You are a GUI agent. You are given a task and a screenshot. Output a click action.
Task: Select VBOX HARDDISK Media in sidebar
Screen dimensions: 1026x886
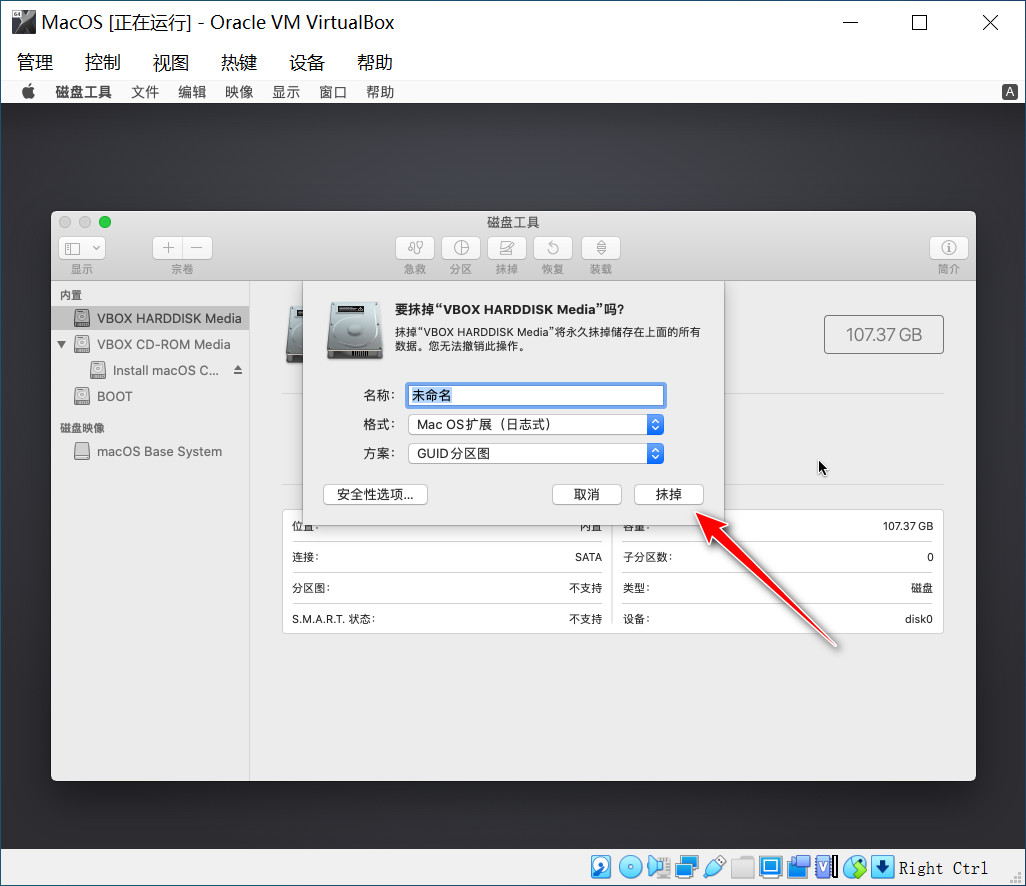tap(150, 318)
